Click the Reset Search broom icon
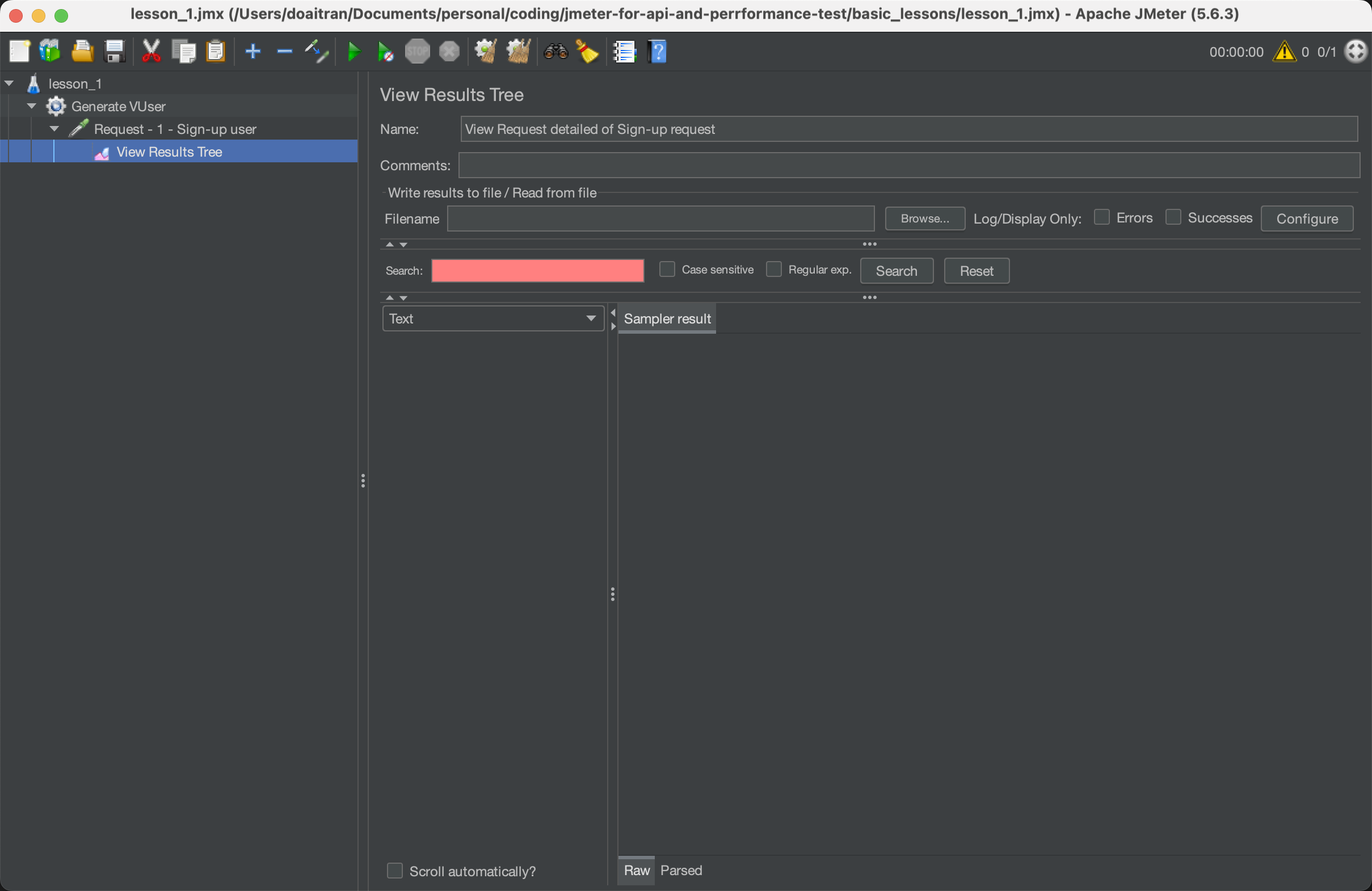This screenshot has width=1372, height=891. coord(587,51)
